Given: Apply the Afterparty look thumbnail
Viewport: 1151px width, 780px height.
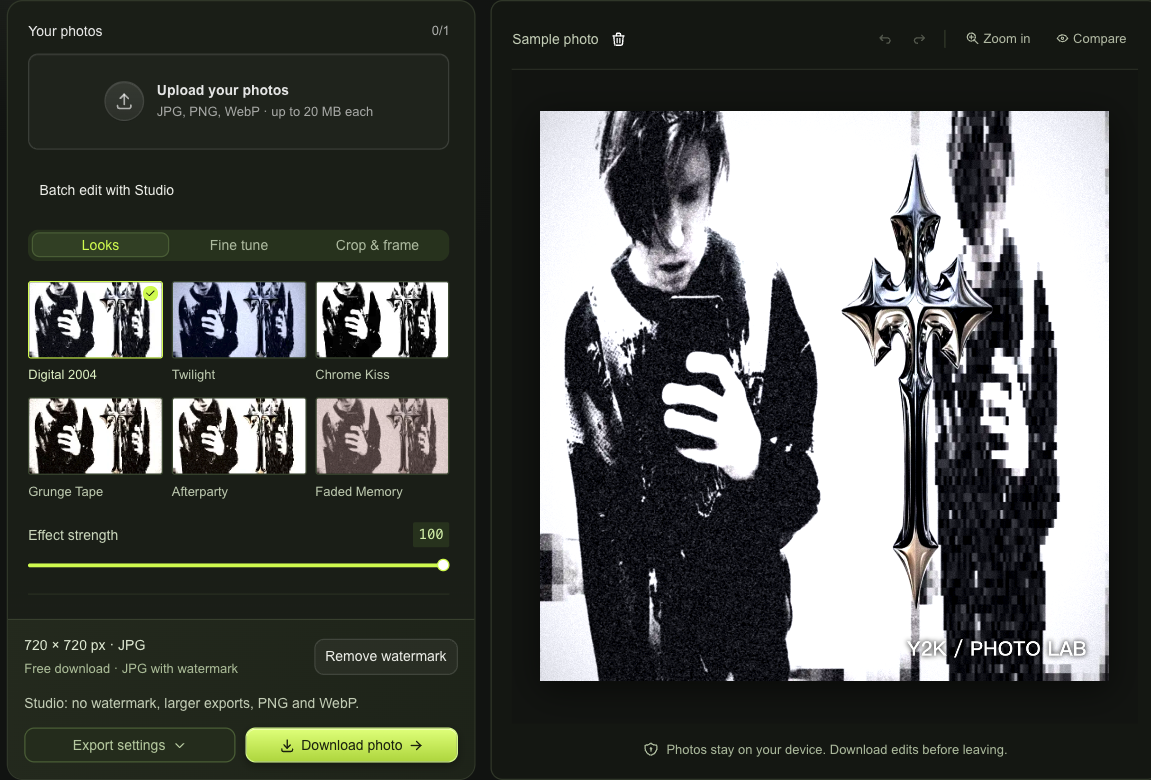Looking at the screenshot, I should tap(239, 437).
